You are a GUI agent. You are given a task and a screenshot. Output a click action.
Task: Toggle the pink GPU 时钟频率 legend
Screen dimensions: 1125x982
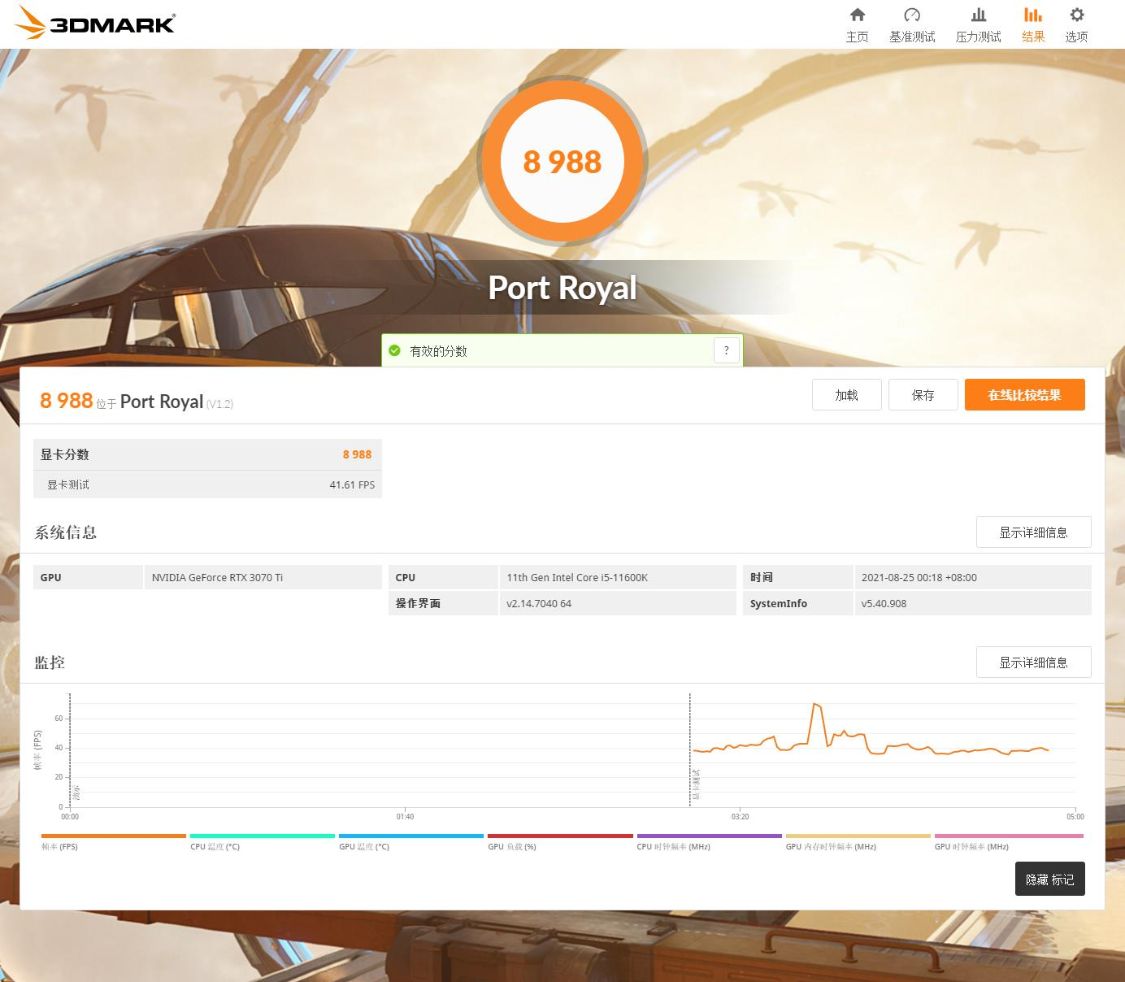point(1008,841)
